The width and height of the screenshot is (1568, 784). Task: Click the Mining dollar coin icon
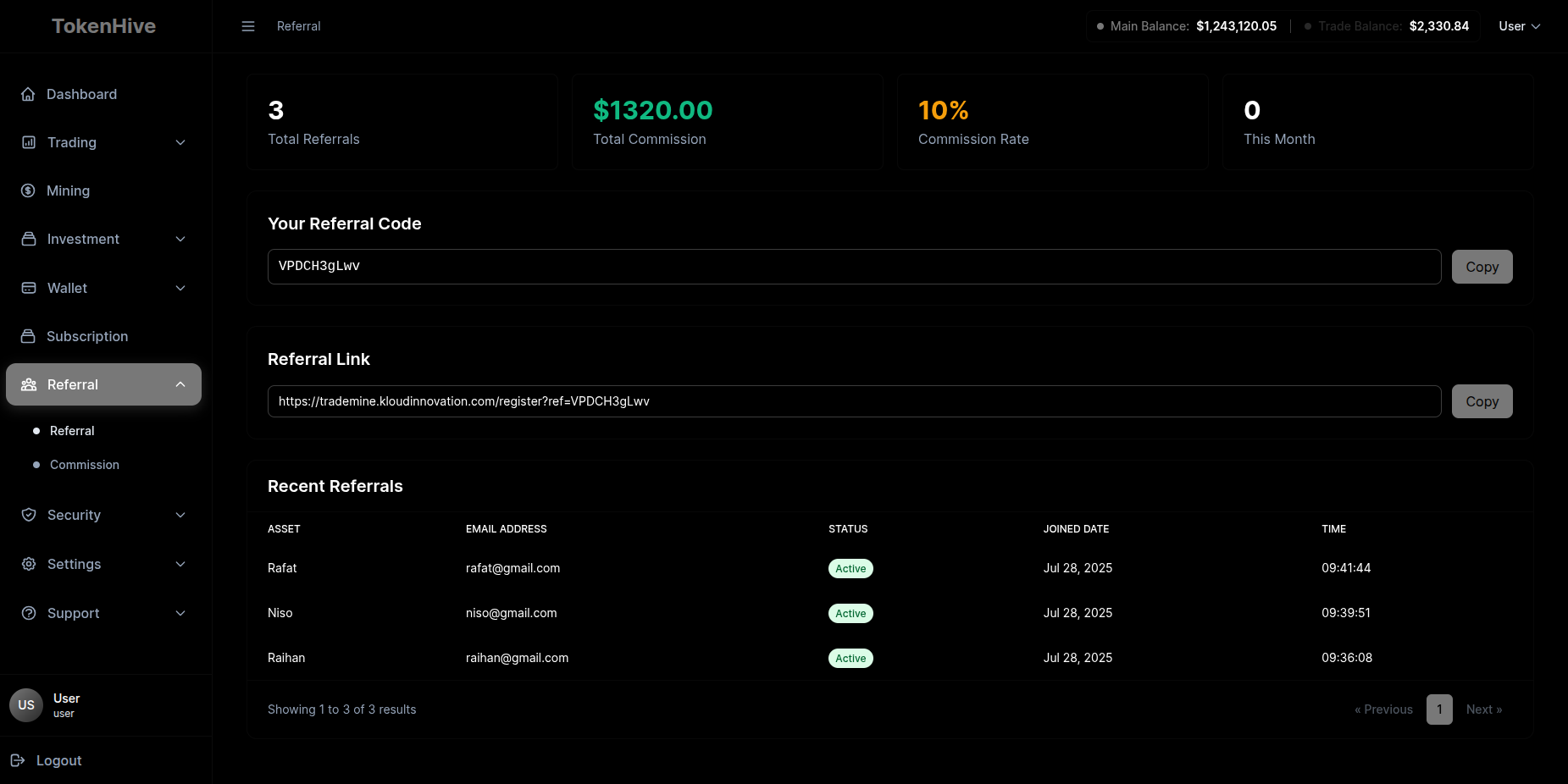click(28, 190)
